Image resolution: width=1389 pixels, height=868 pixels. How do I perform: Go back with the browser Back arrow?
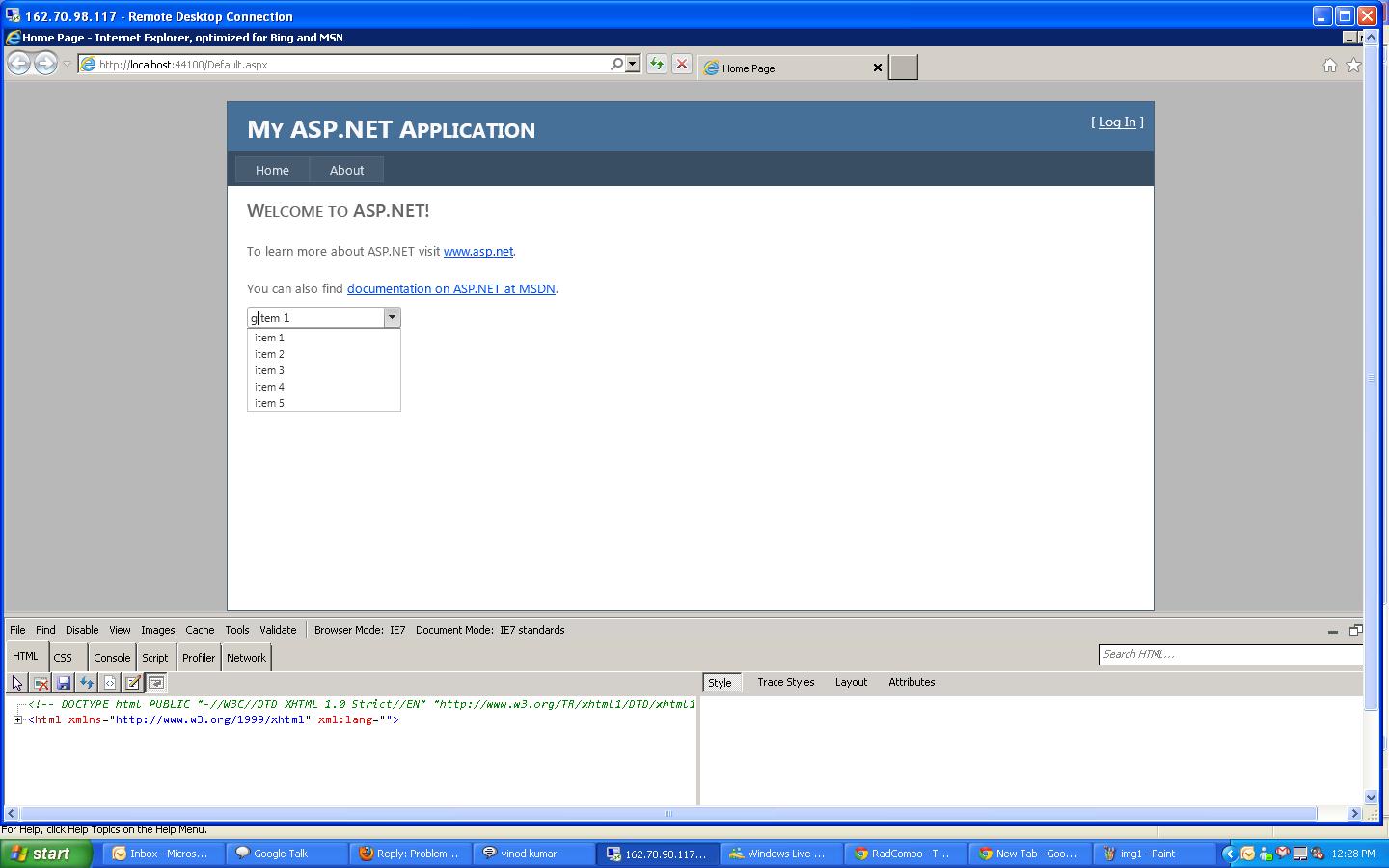pos(18,64)
